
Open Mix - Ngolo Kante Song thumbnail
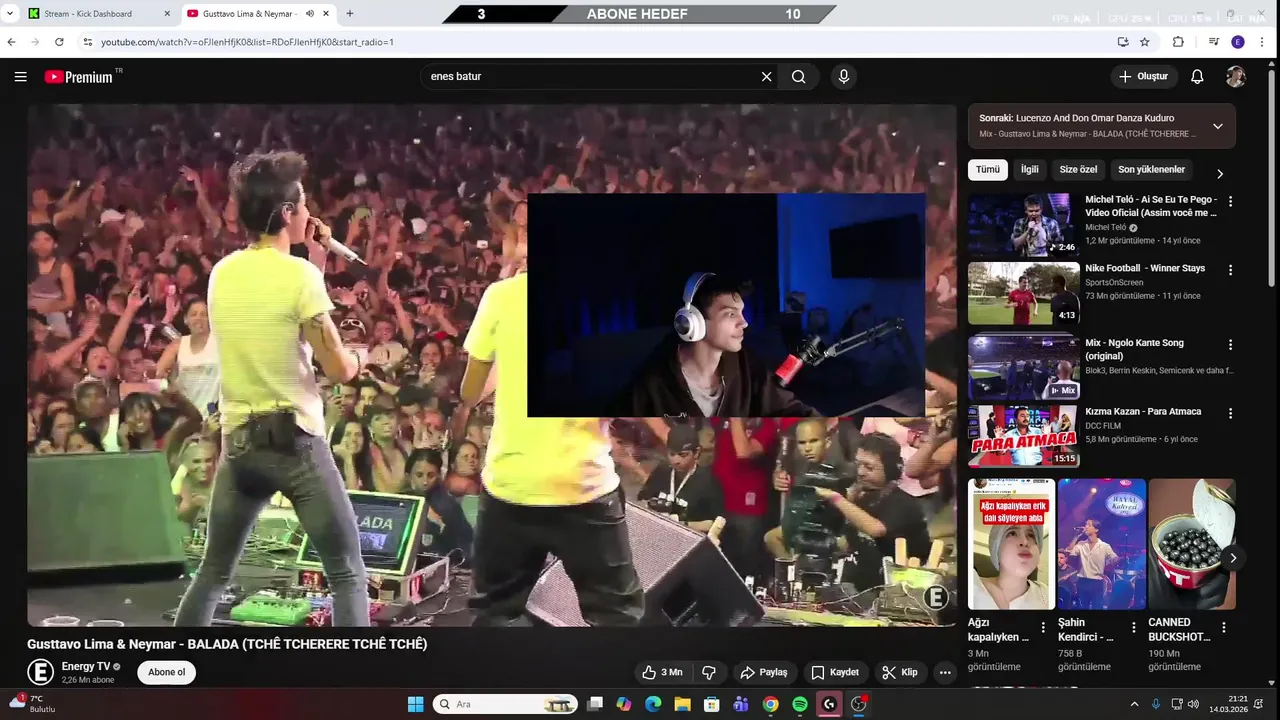pyautogui.click(x=1023, y=366)
